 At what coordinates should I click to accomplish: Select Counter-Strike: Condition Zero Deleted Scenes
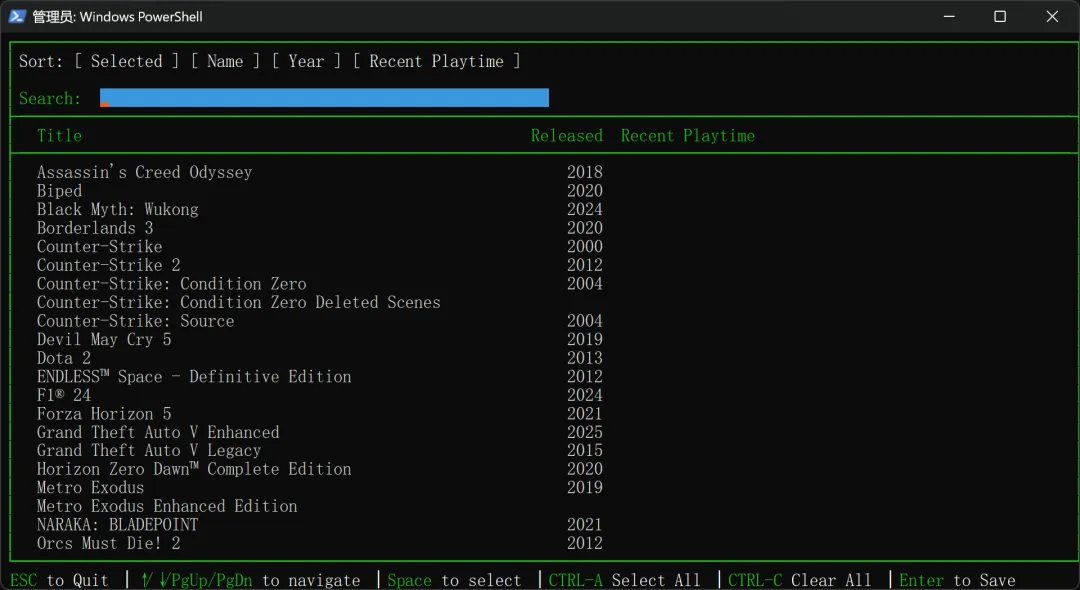click(238, 302)
